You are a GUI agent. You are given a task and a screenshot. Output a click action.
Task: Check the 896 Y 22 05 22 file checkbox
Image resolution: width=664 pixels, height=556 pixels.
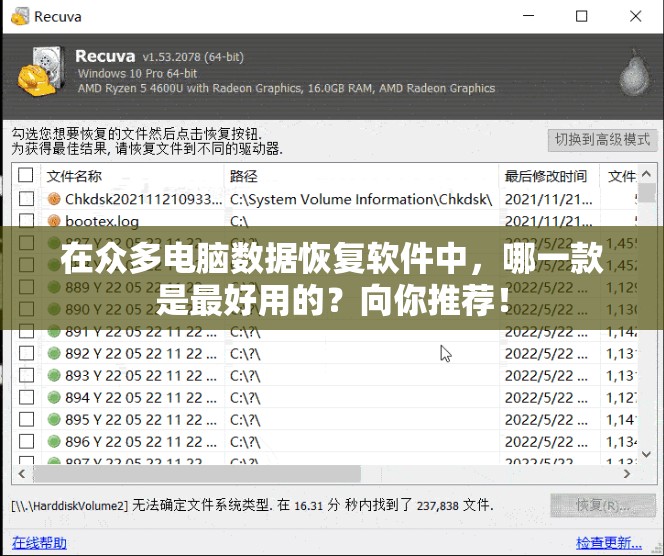tap(26, 441)
